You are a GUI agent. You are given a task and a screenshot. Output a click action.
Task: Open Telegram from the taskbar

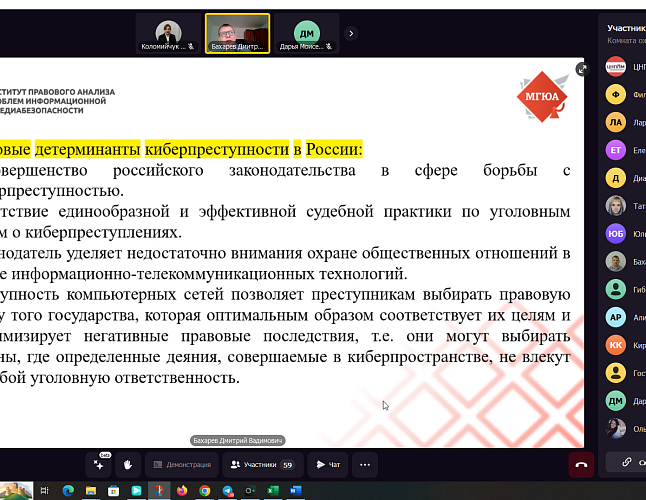coord(227,491)
